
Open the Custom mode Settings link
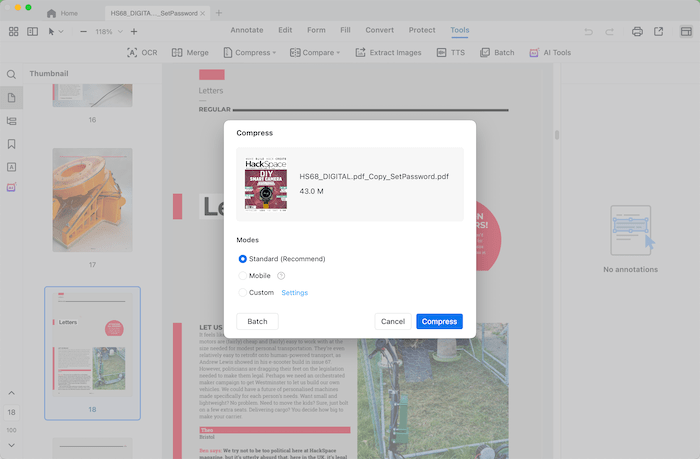[x=294, y=293]
